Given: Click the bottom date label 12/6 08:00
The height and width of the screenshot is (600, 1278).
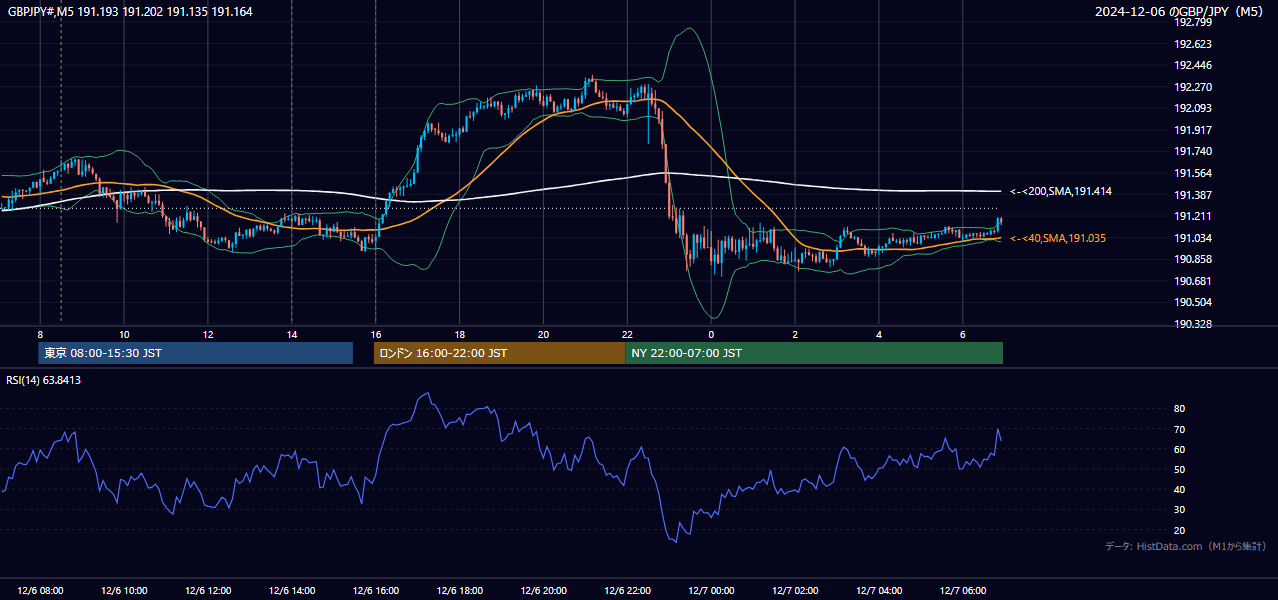Looking at the screenshot, I should (x=40, y=590).
